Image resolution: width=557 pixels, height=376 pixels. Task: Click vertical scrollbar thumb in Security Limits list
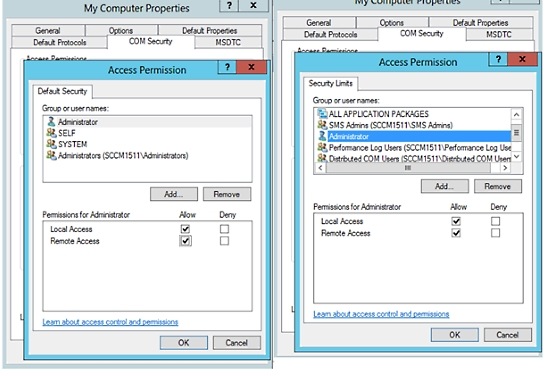coord(517,133)
